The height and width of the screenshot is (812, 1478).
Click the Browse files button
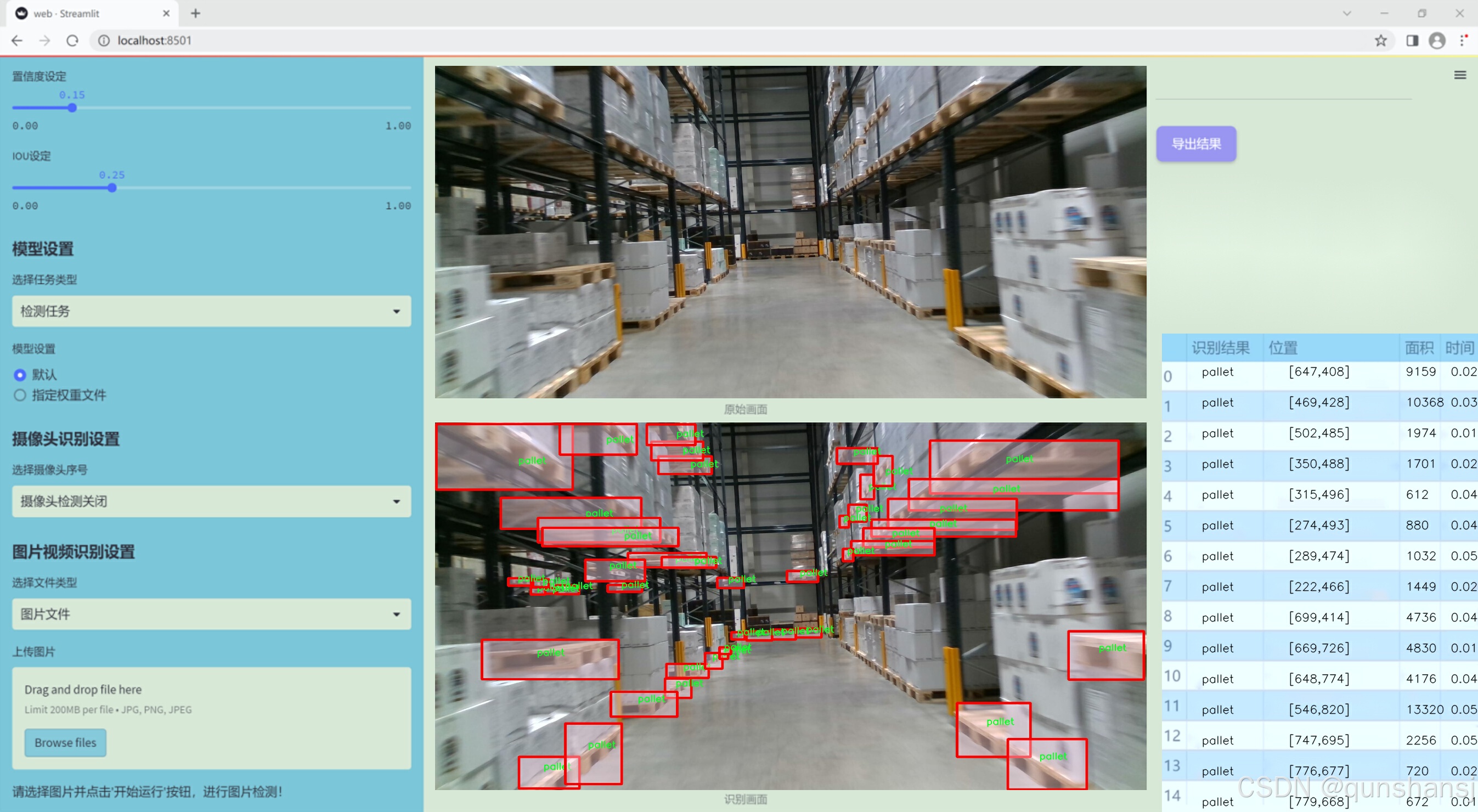(x=65, y=742)
